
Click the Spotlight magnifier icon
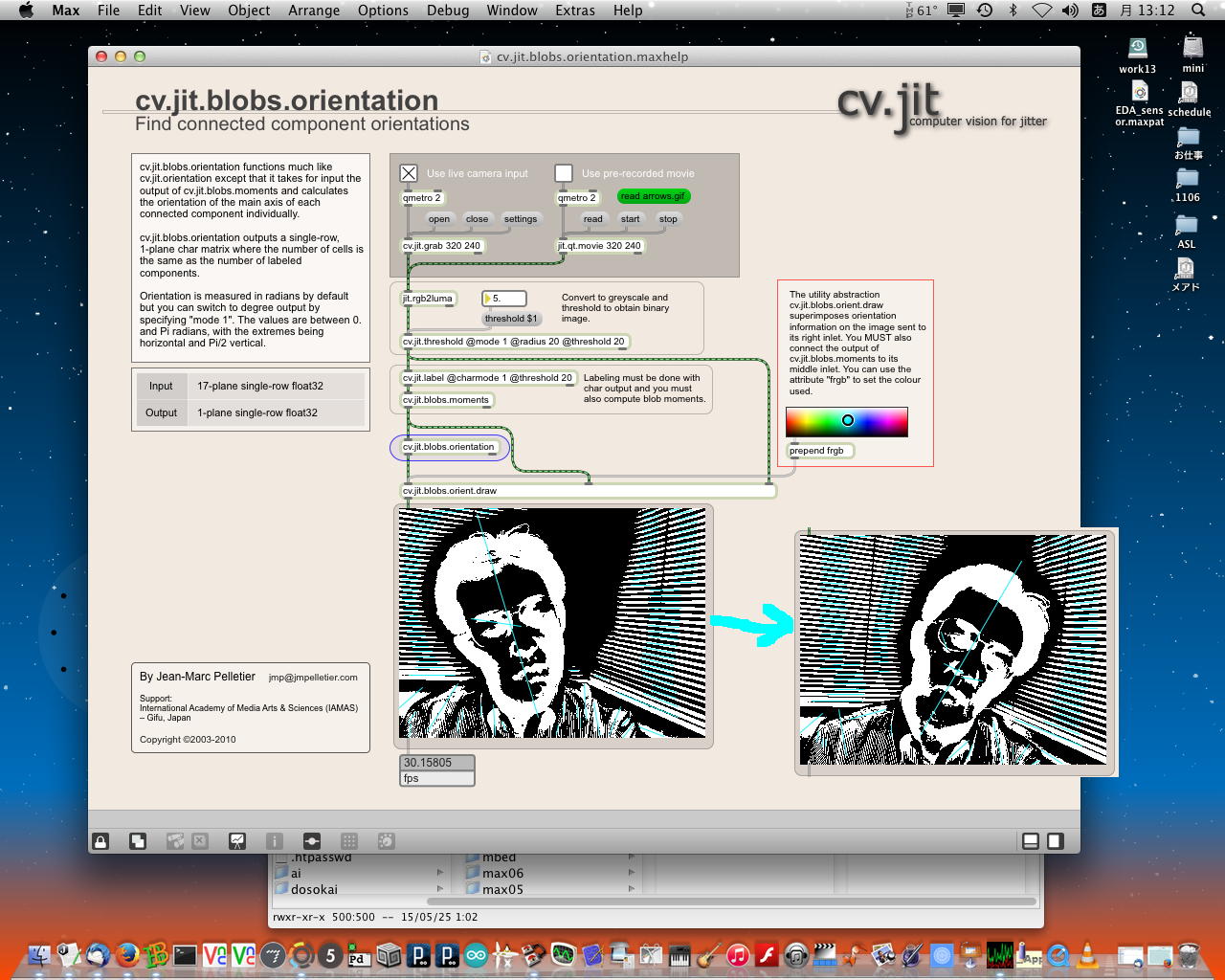1198,11
